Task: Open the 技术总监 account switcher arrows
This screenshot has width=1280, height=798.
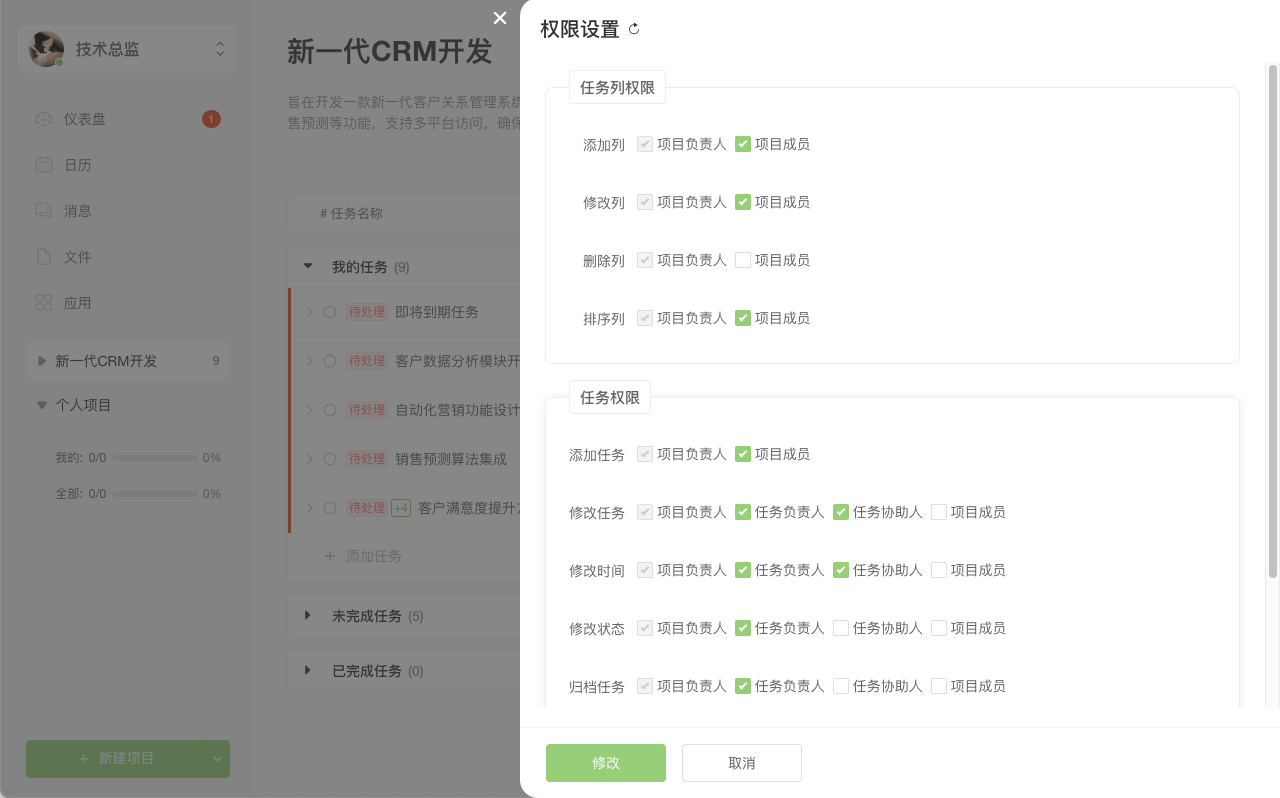Action: pos(220,49)
